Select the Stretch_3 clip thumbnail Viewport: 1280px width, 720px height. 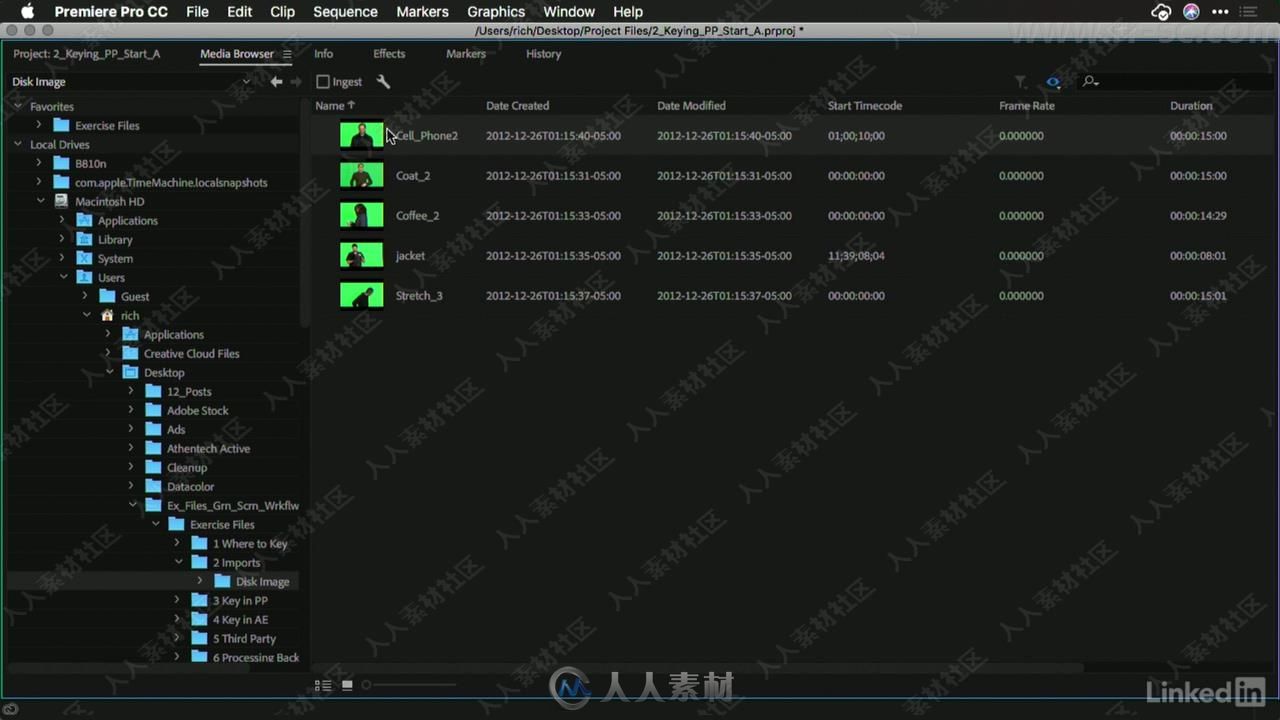point(361,295)
